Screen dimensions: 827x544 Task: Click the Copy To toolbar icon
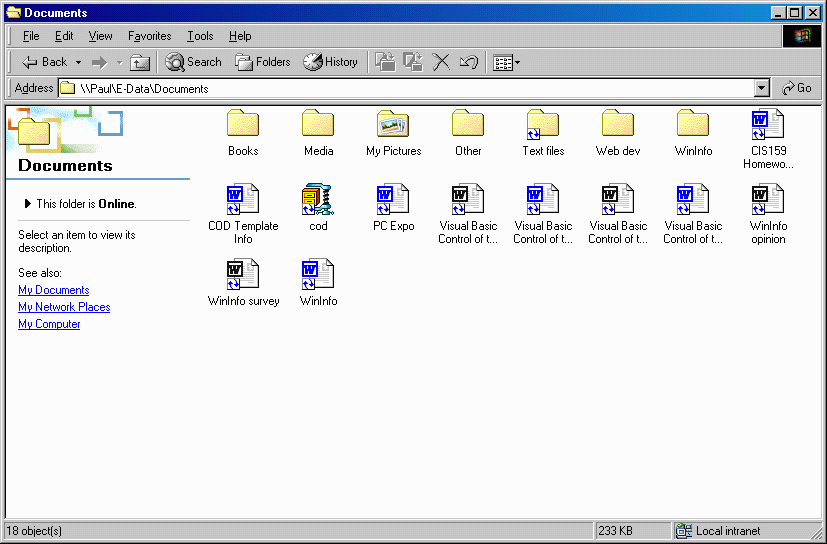tap(413, 62)
